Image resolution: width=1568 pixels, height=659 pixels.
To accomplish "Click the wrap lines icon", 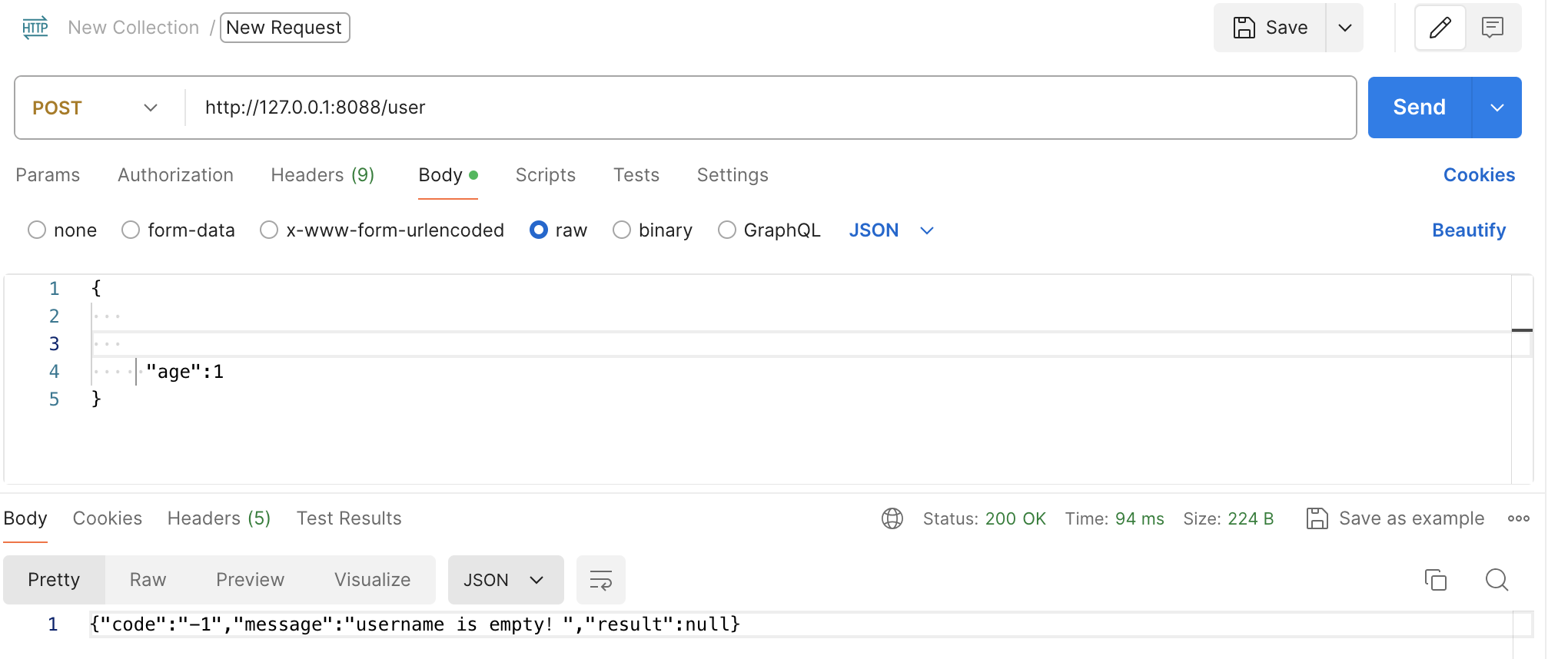I will point(600,580).
